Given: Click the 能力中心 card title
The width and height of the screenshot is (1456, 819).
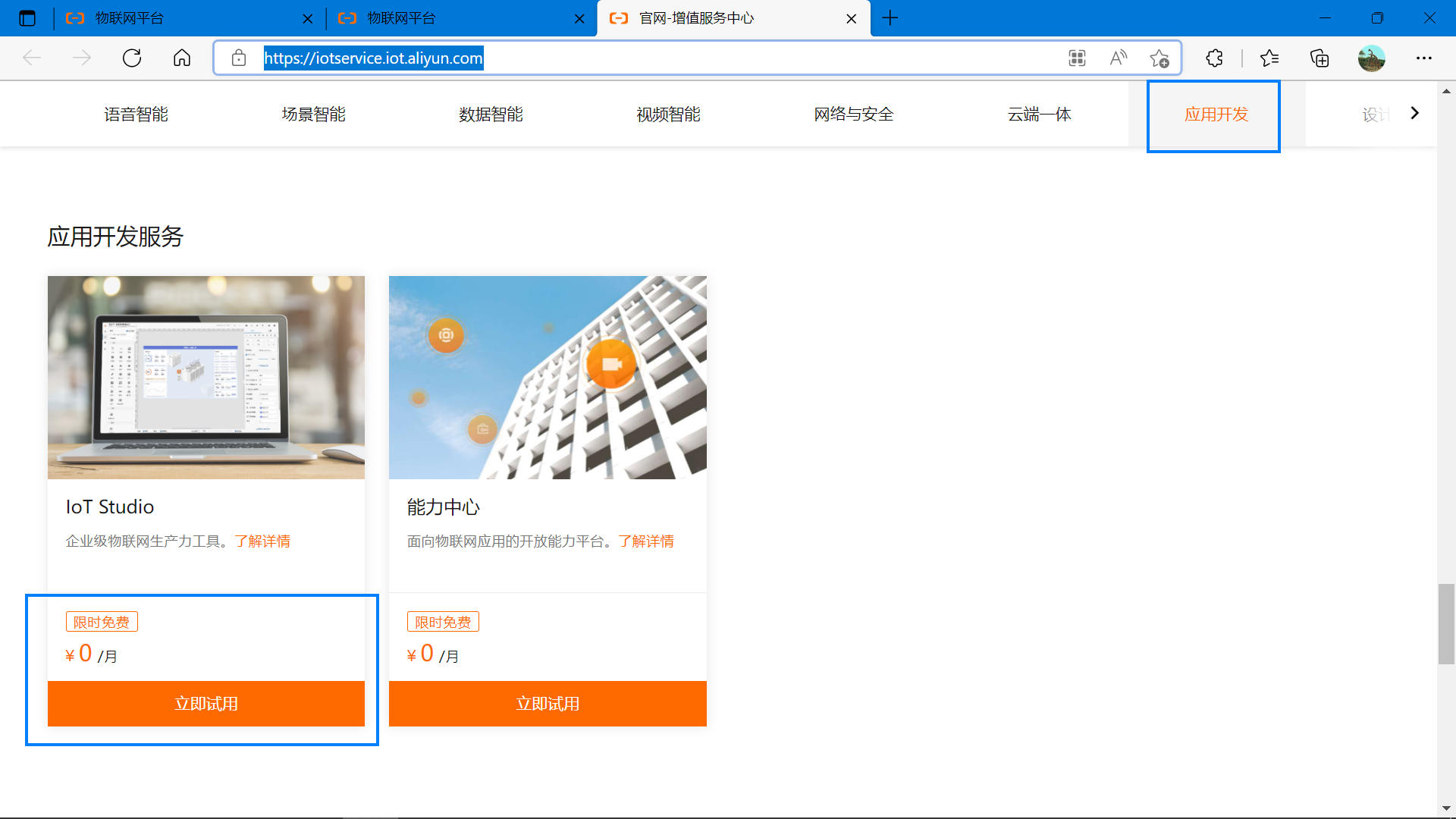Looking at the screenshot, I should click(x=444, y=507).
